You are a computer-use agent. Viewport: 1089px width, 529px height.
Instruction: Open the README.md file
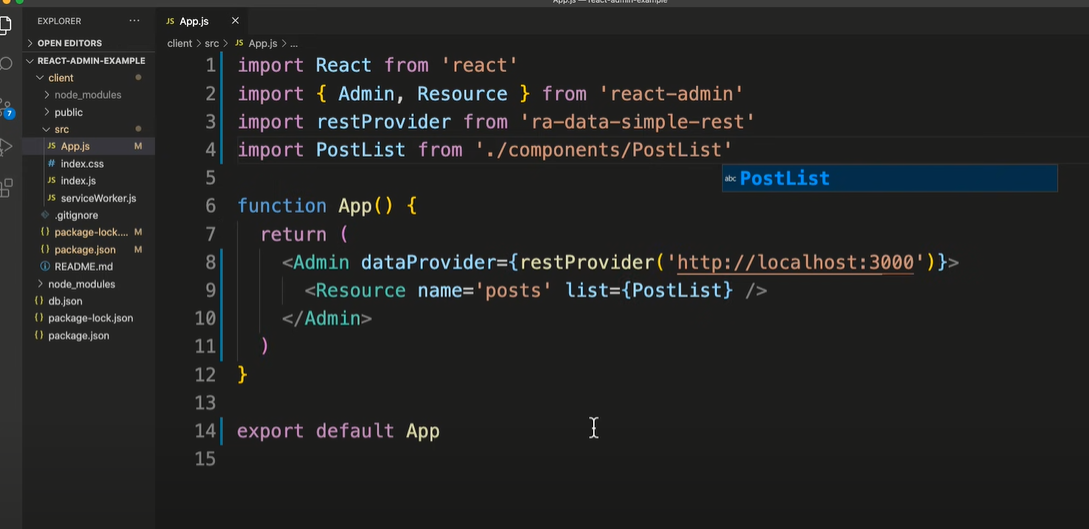point(83,267)
